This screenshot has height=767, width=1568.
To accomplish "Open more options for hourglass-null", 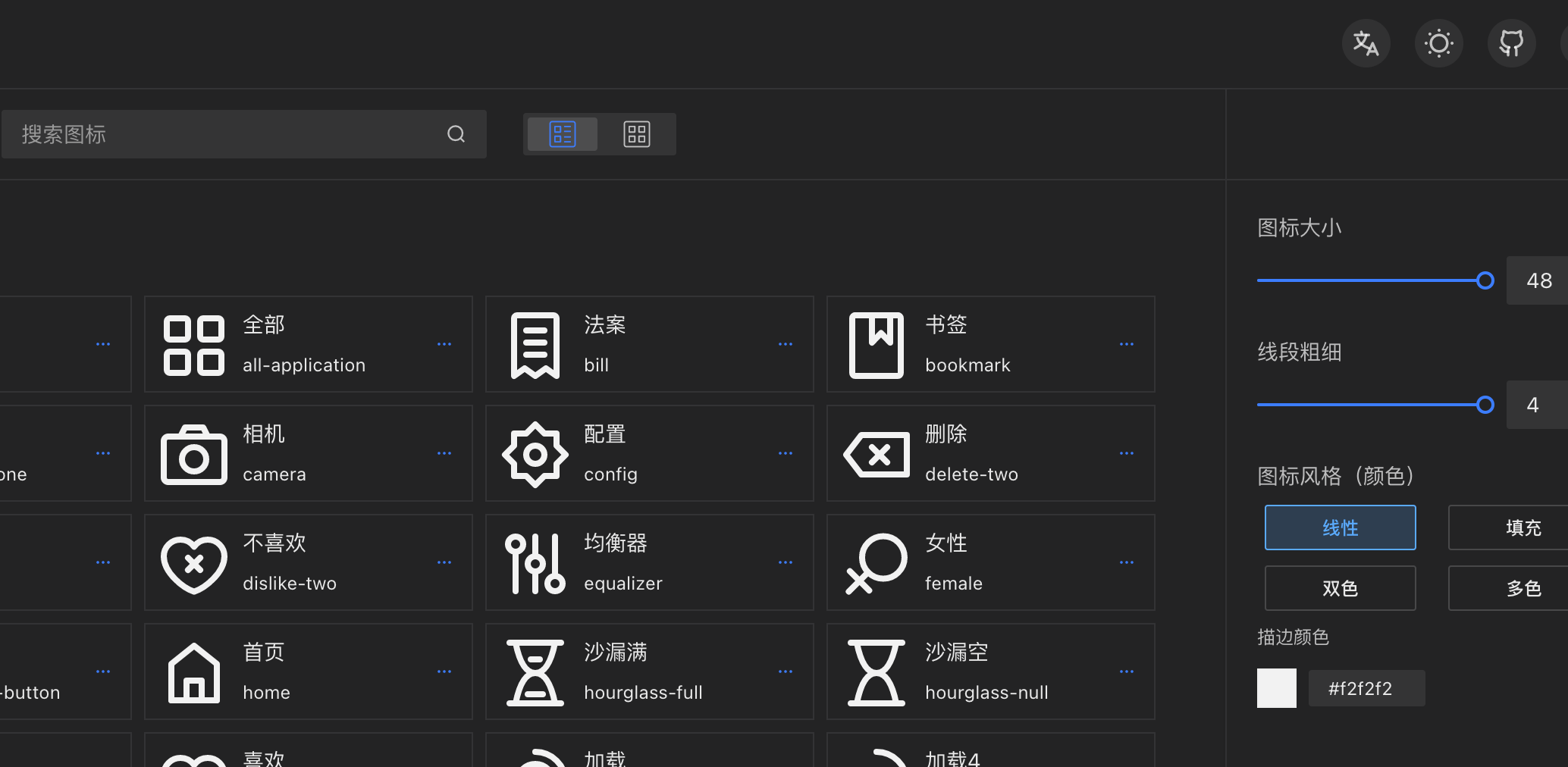I will (x=1127, y=672).
